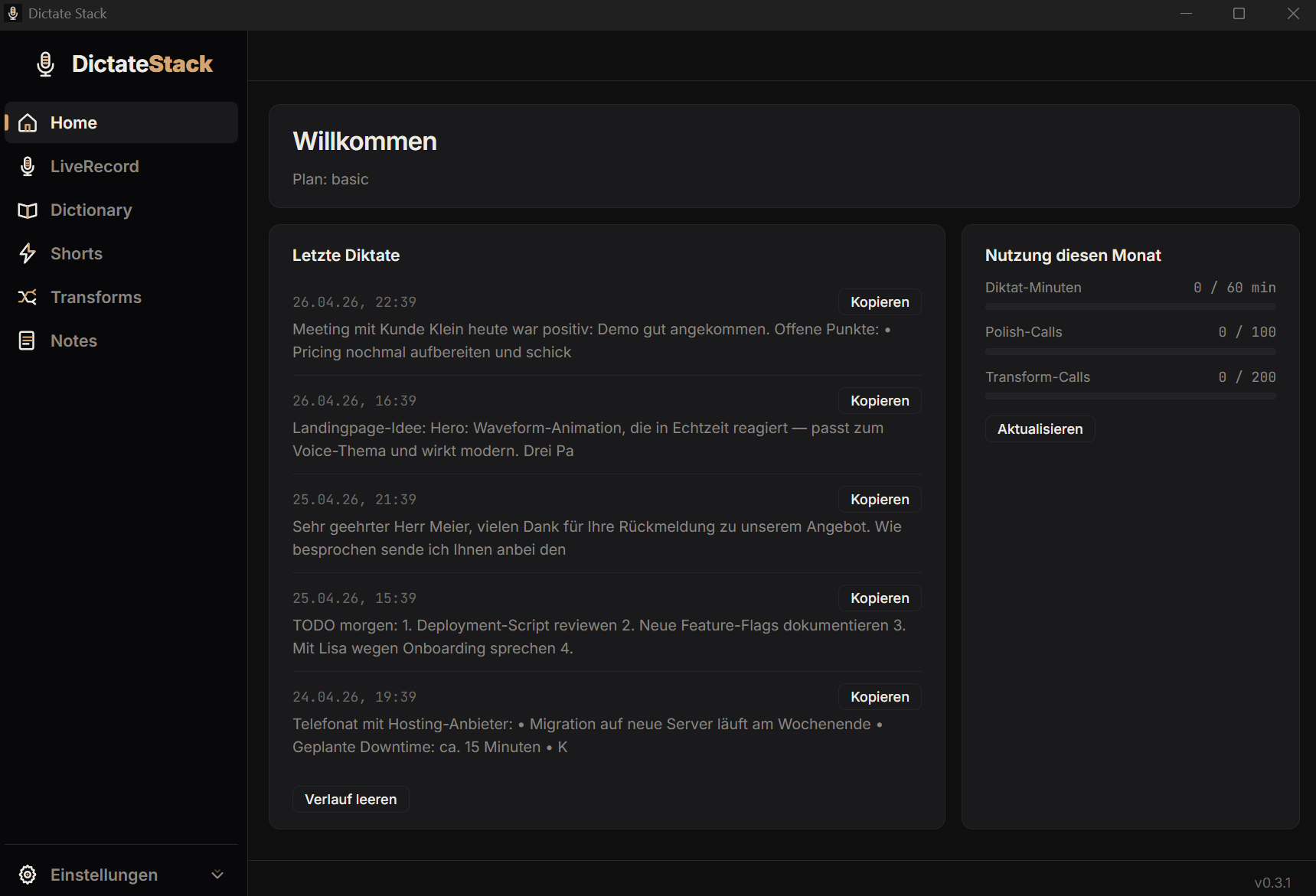Click the Transforms shuffle icon

(28, 297)
